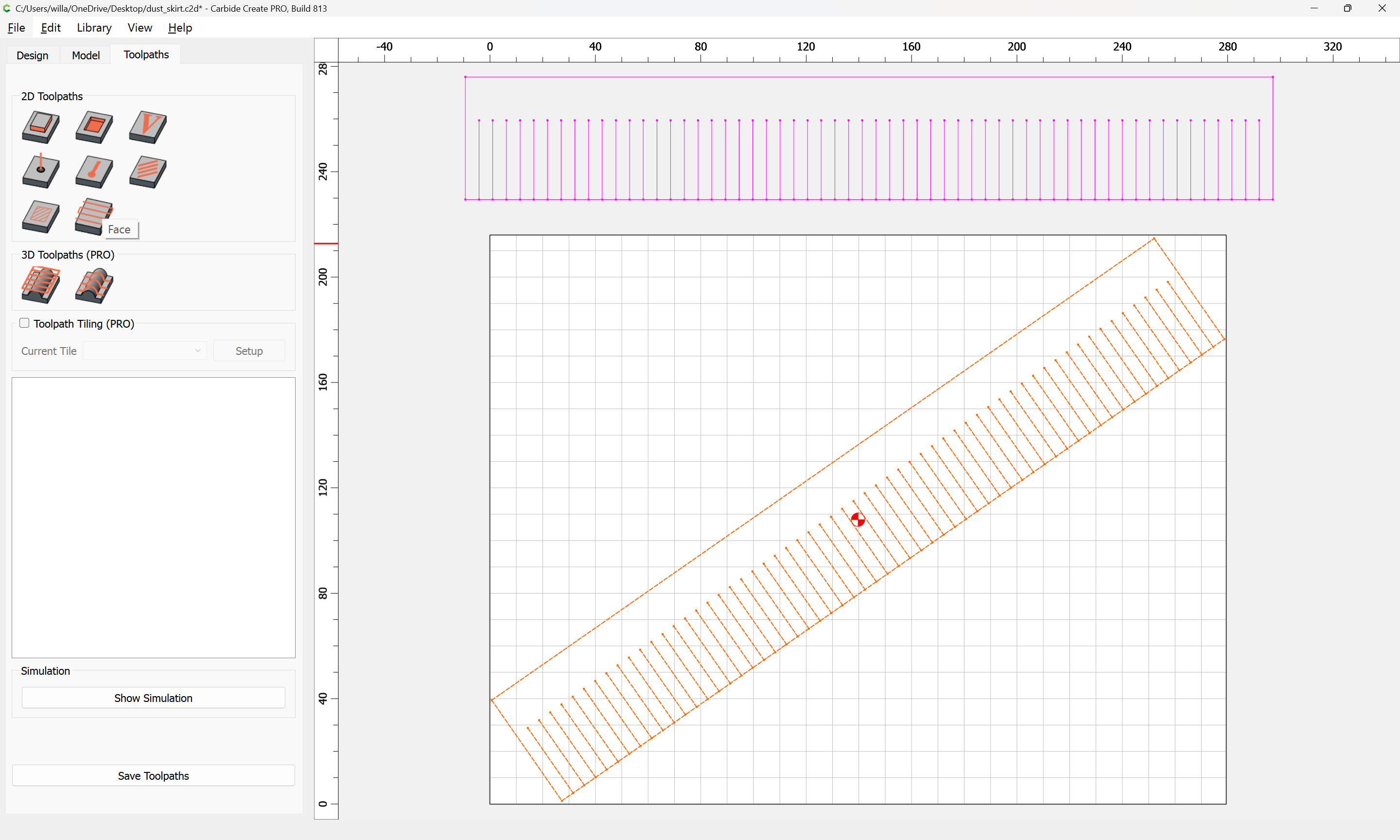Select the 3D Finish toolpath icon

(x=94, y=285)
